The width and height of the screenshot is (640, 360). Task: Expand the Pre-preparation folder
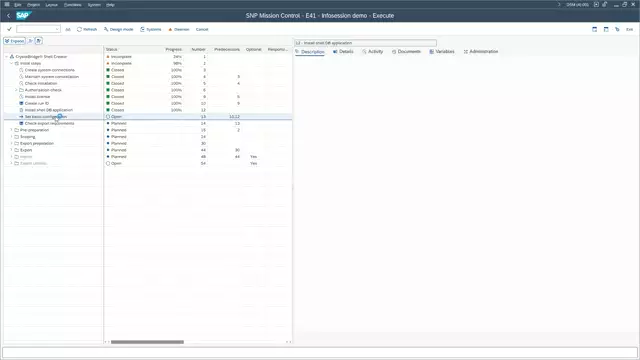click(11, 130)
